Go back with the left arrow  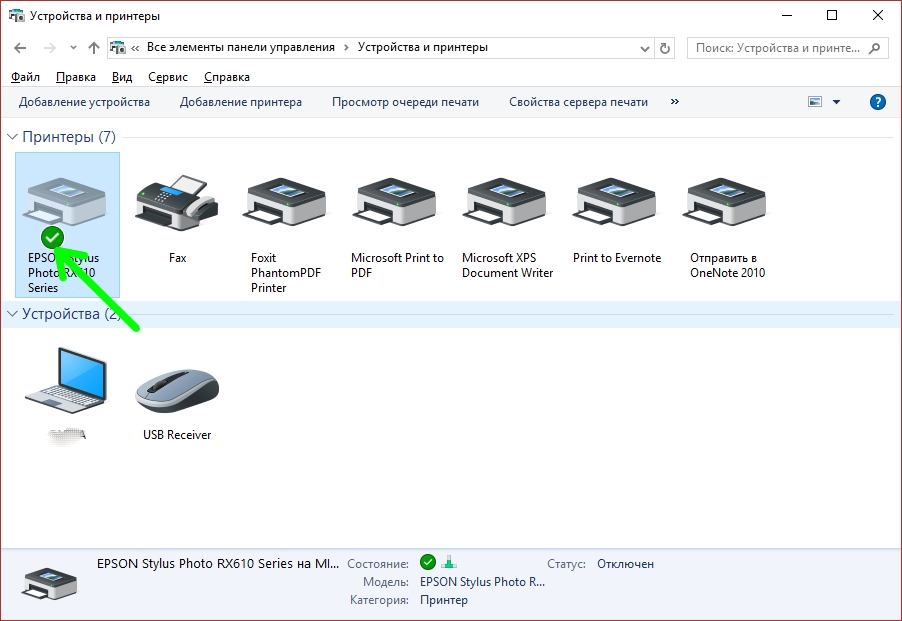click(20, 48)
